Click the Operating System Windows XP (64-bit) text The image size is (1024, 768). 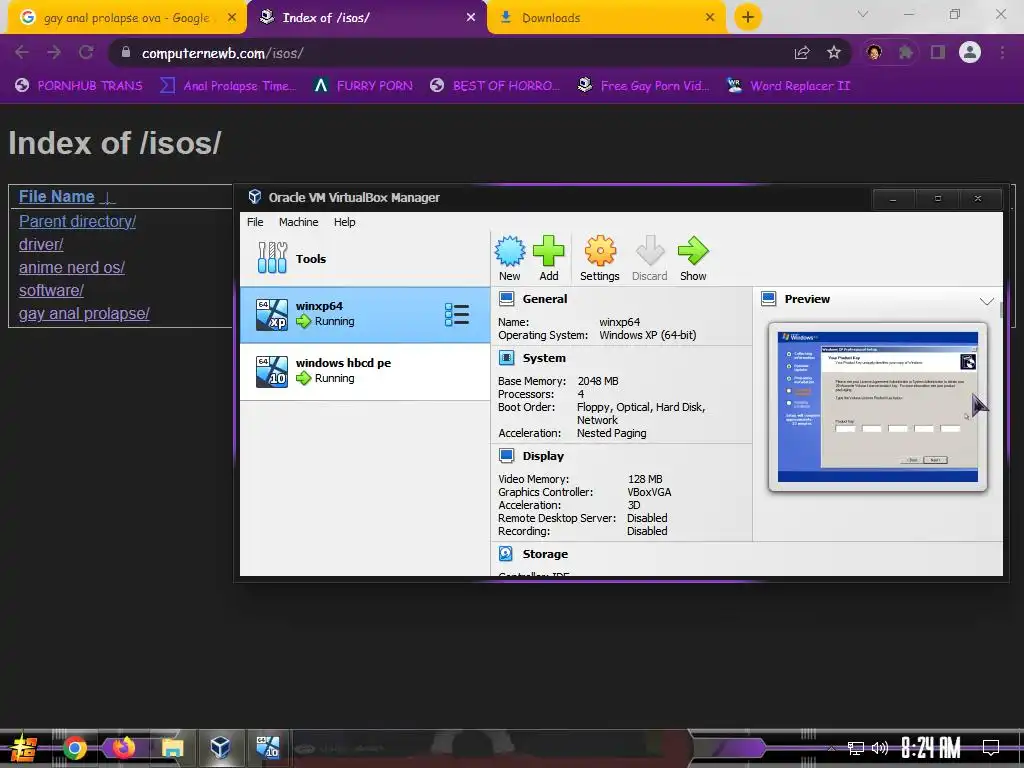pyautogui.click(x=648, y=335)
